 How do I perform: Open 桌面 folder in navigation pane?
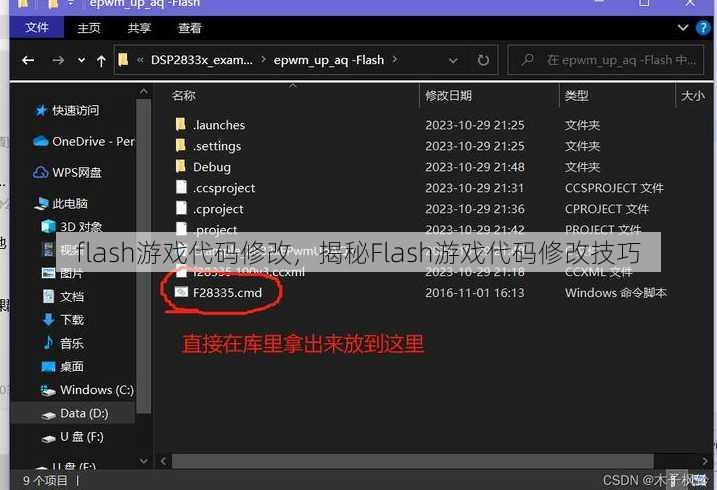click(x=71, y=367)
